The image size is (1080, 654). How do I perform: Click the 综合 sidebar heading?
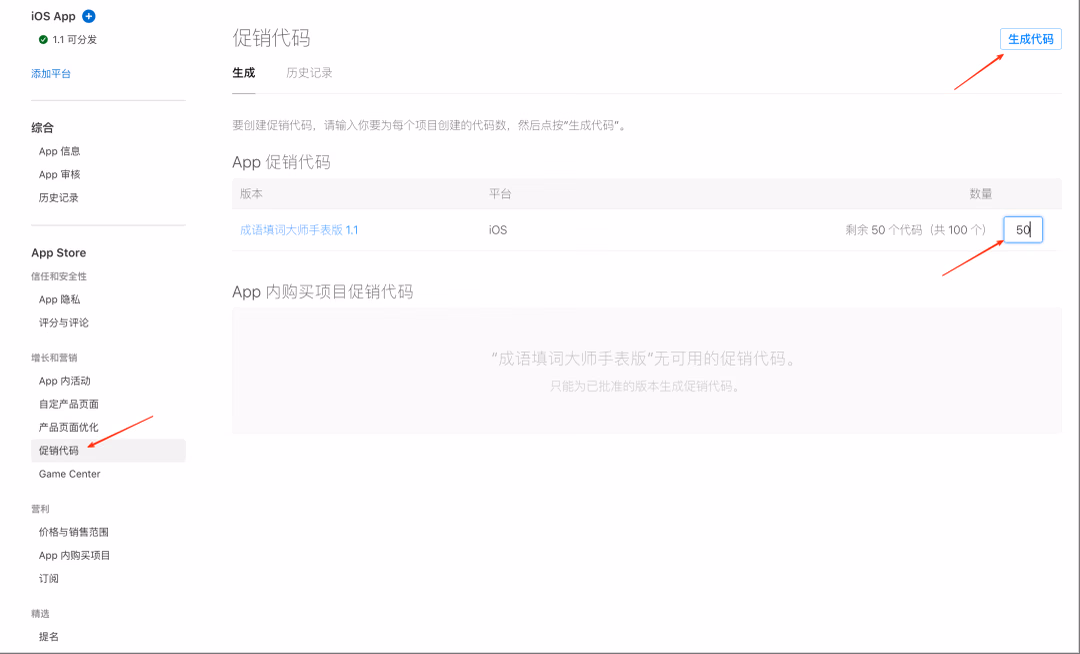point(42,128)
